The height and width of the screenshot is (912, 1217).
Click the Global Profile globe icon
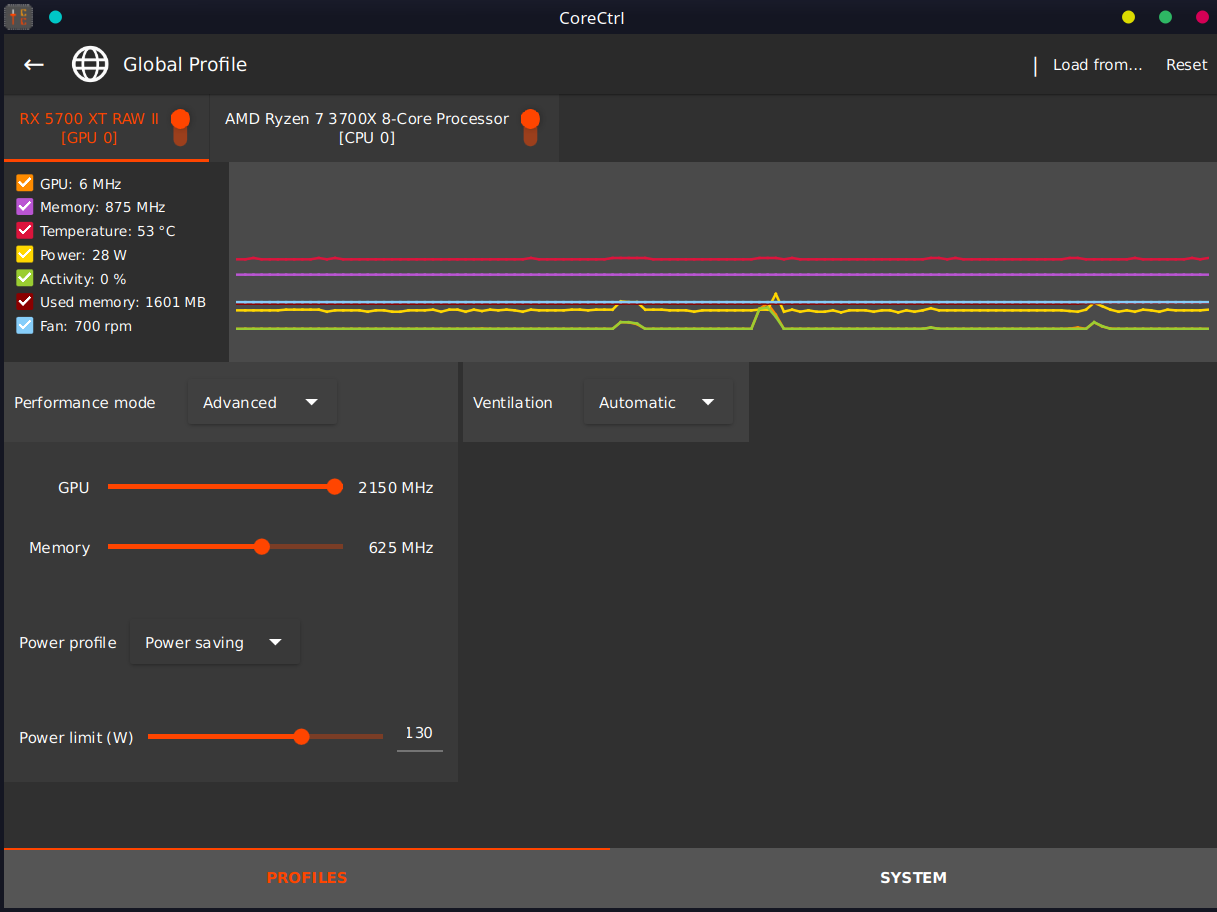(90, 65)
